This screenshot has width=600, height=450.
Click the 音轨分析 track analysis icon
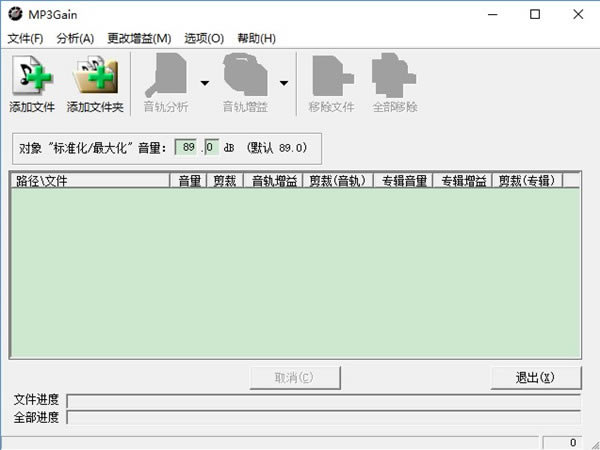pos(166,75)
